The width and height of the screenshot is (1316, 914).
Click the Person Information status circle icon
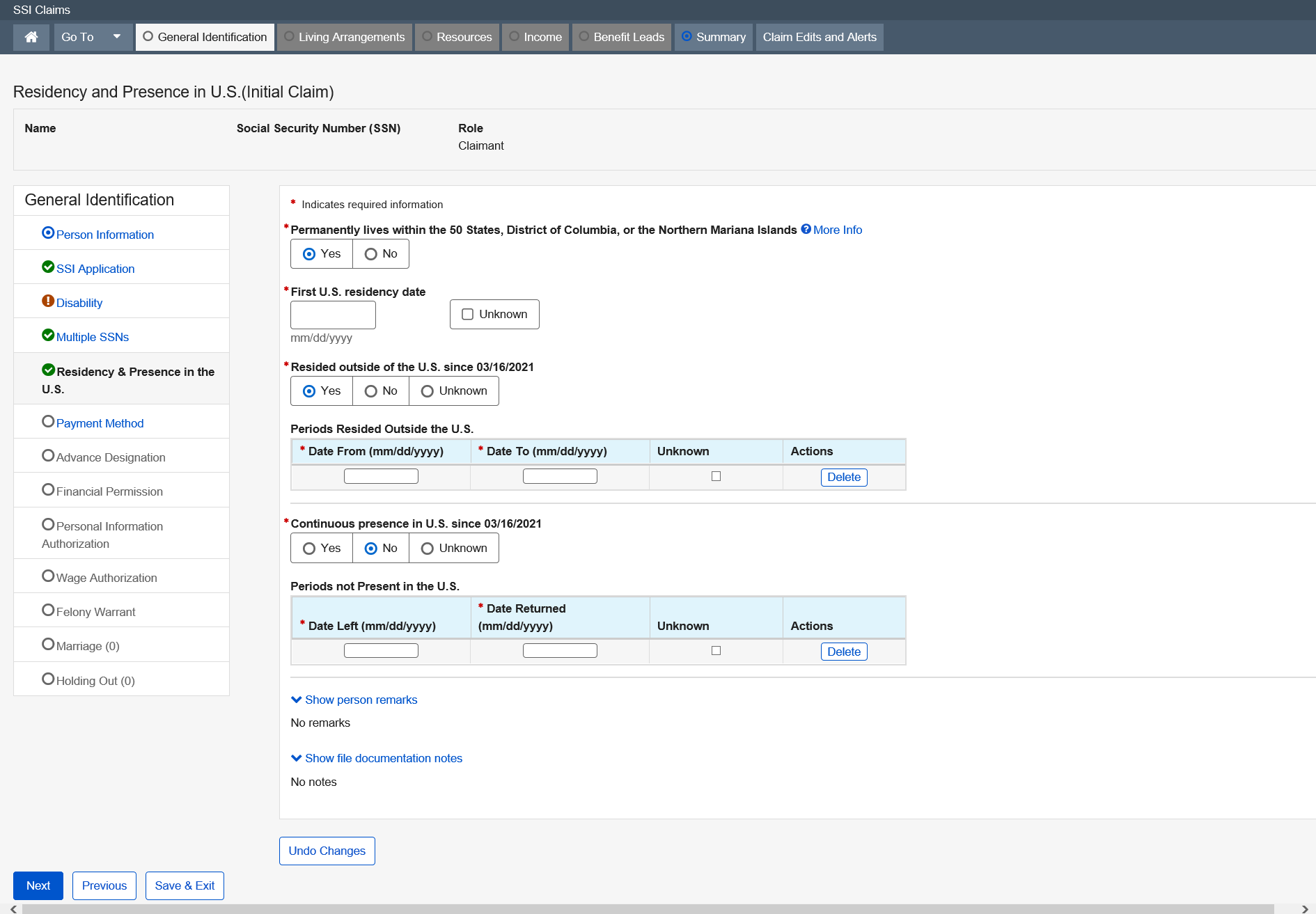click(x=48, y=233)
